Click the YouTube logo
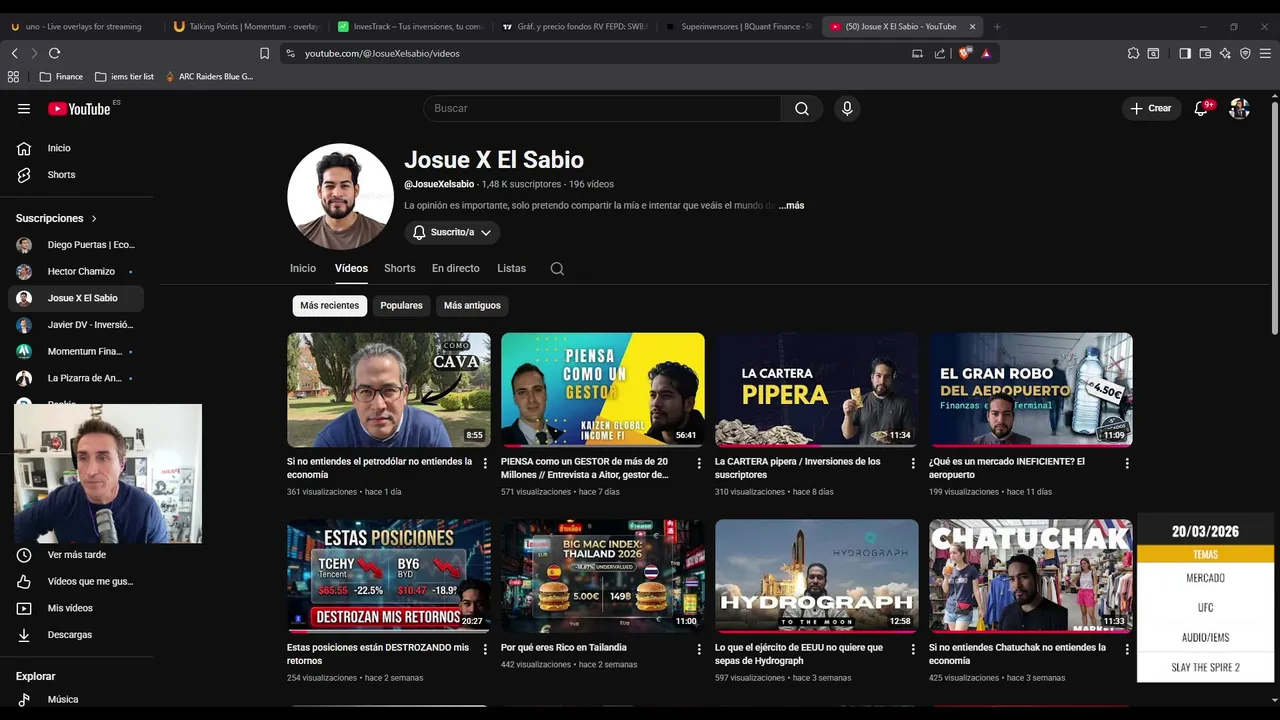The height and width of the screenshot is (720, 1280). [79, 109]
